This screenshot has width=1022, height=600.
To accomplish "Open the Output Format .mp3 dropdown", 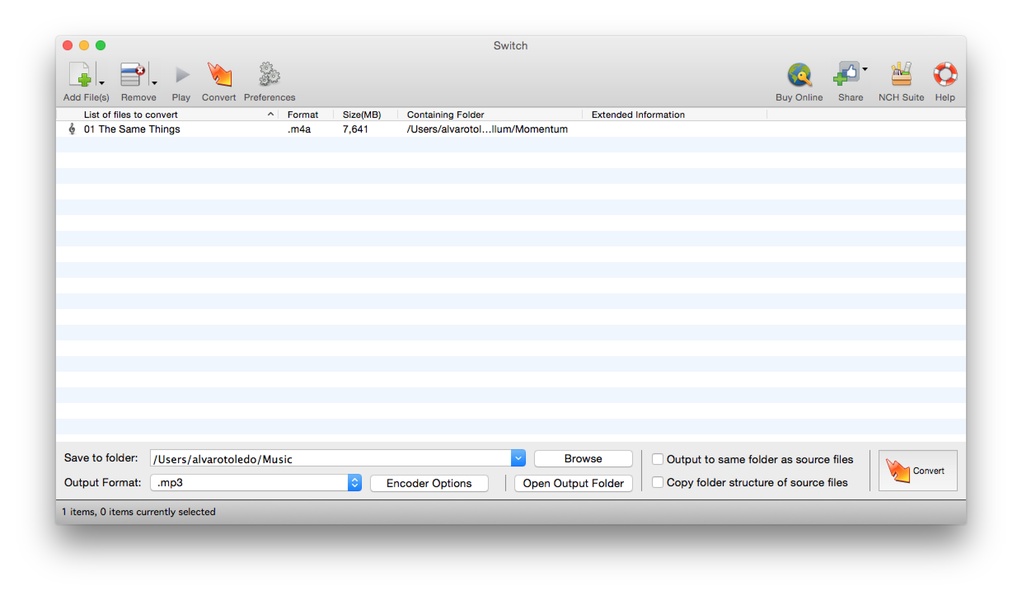I will (354, 483).
